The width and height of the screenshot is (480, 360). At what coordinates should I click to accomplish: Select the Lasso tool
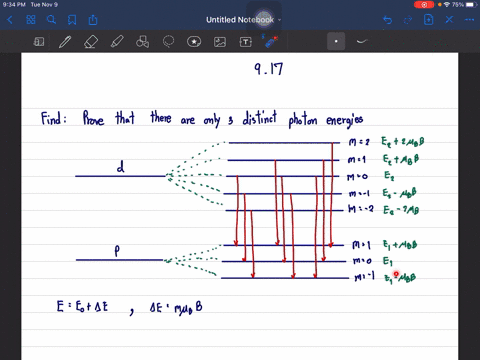168,42
